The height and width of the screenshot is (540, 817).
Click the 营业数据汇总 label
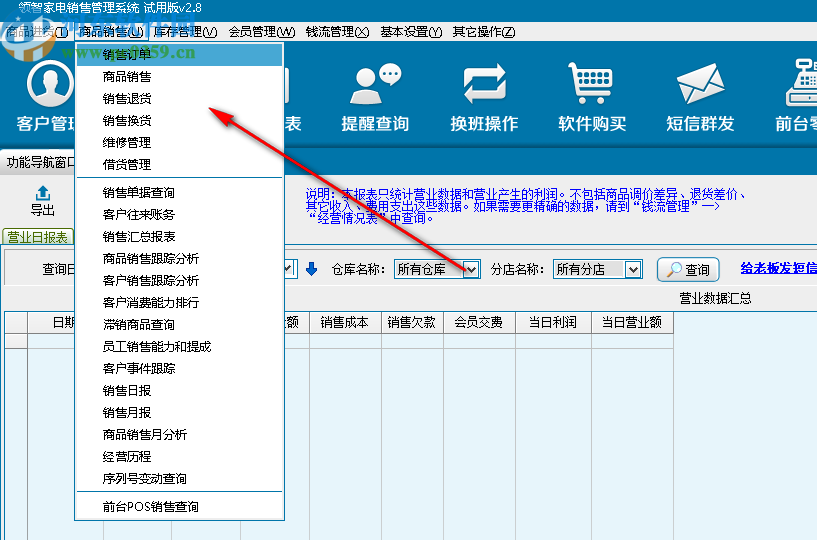click(715, 298)
